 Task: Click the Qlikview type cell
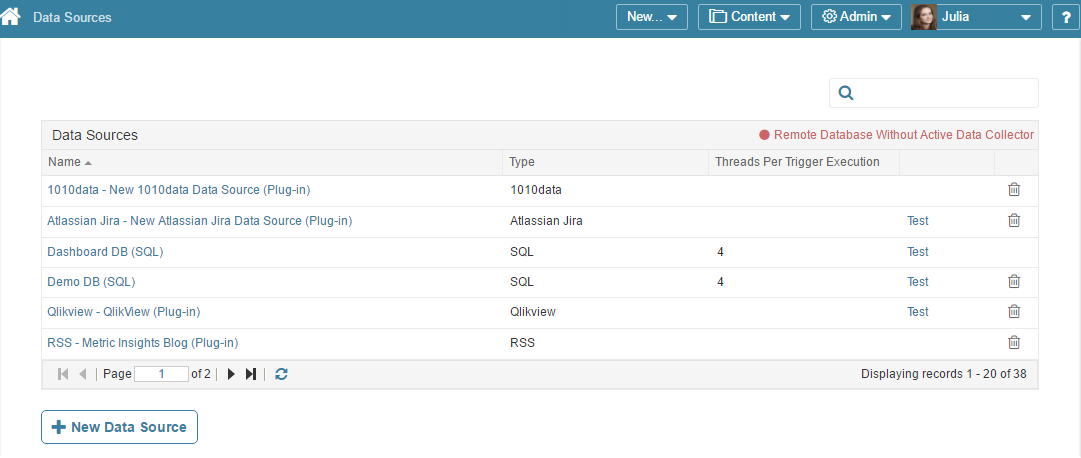click(533, 312)
